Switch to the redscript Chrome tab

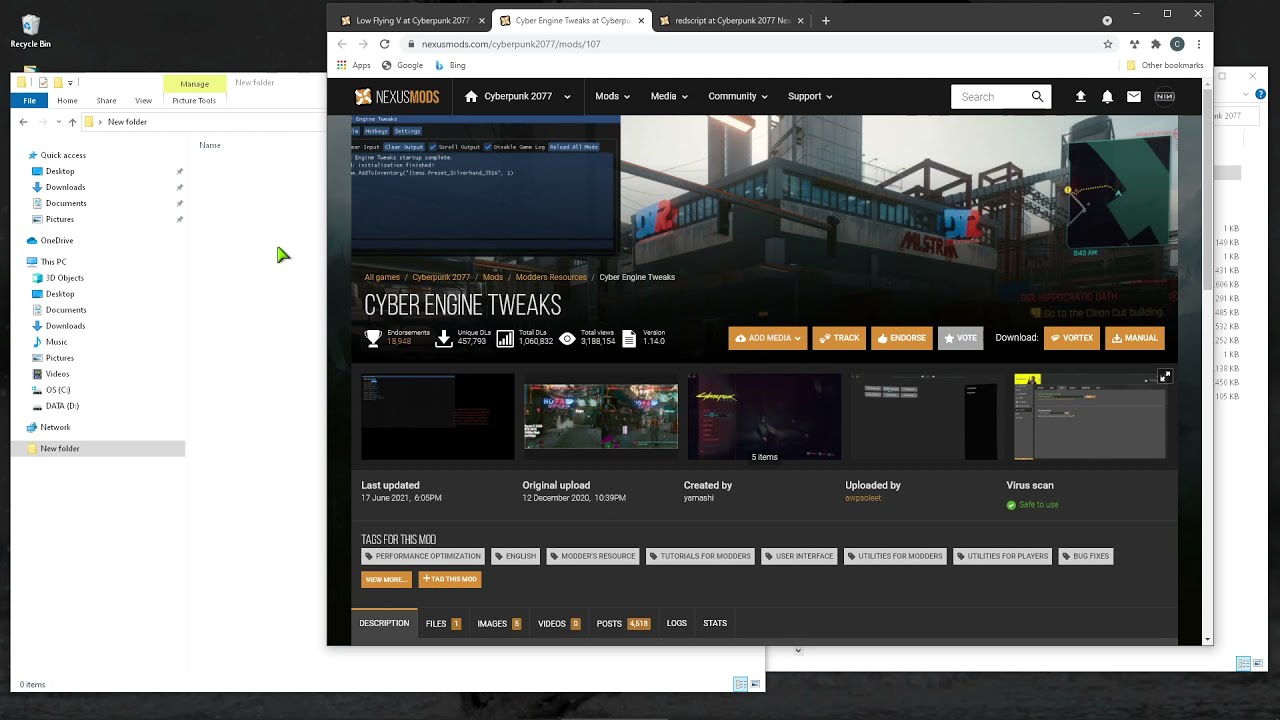pyautogui.click(x=730, y=20)
